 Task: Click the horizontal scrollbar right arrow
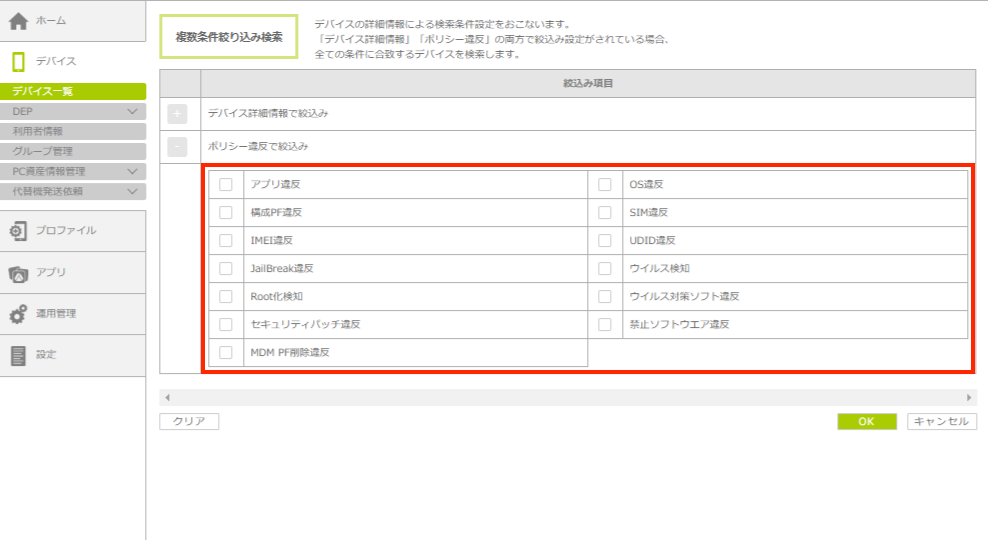[969, 397]
